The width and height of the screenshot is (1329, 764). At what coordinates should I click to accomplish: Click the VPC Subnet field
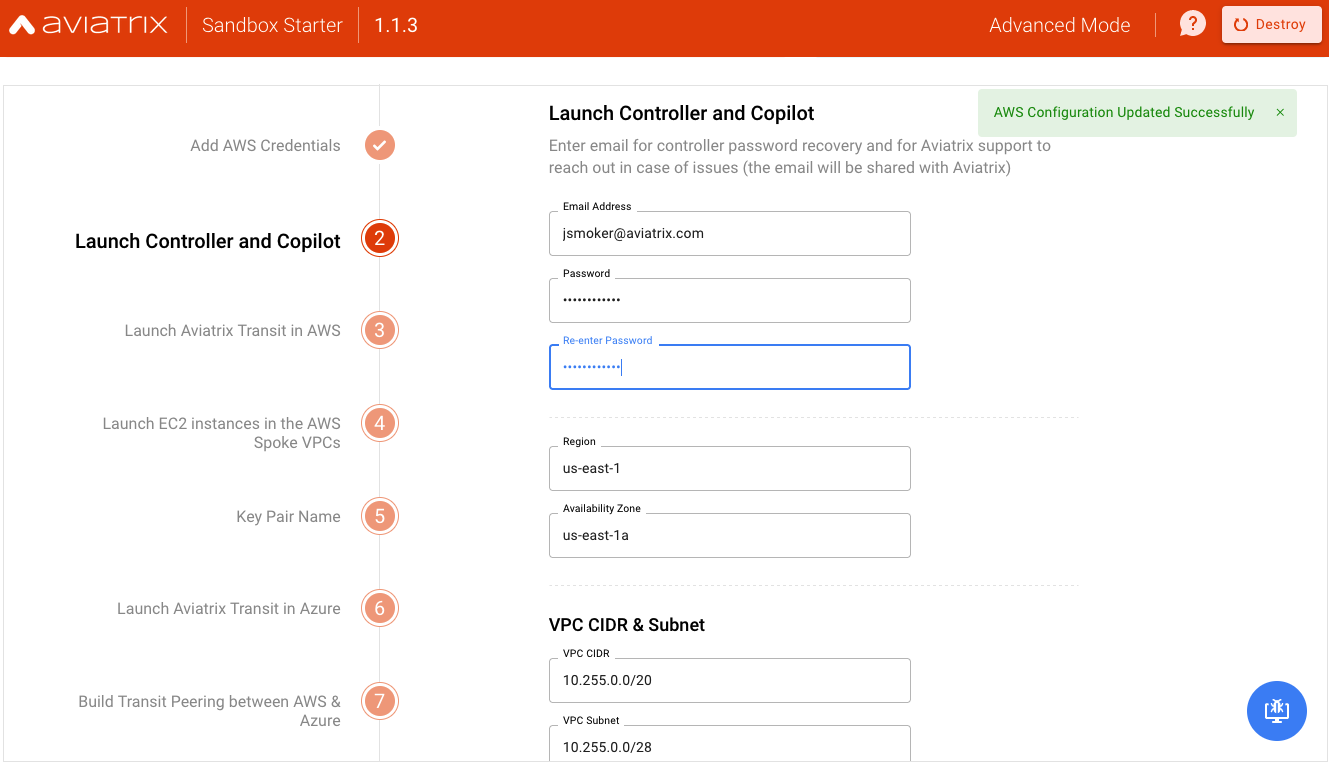click(730, 744)
